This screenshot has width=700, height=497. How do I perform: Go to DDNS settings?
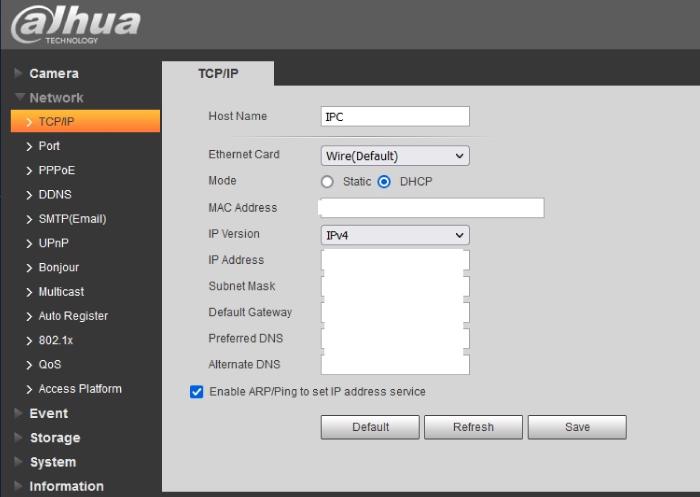pyautogui.click(x=54, y=195)
